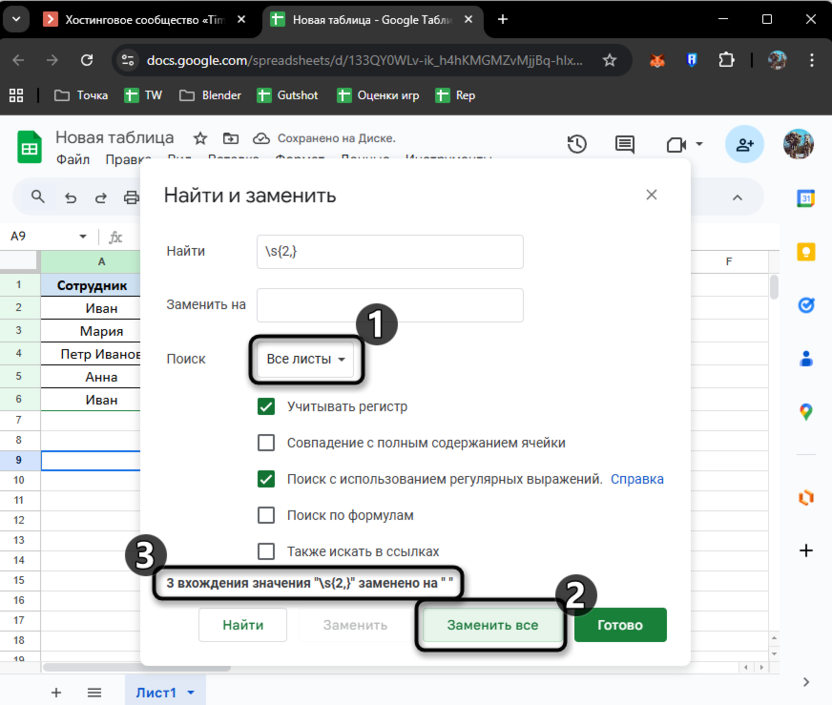832x705 pixels.
Task: Enable Совпадение с полным содержанием ячейки
Action: [x=266, y=443]
